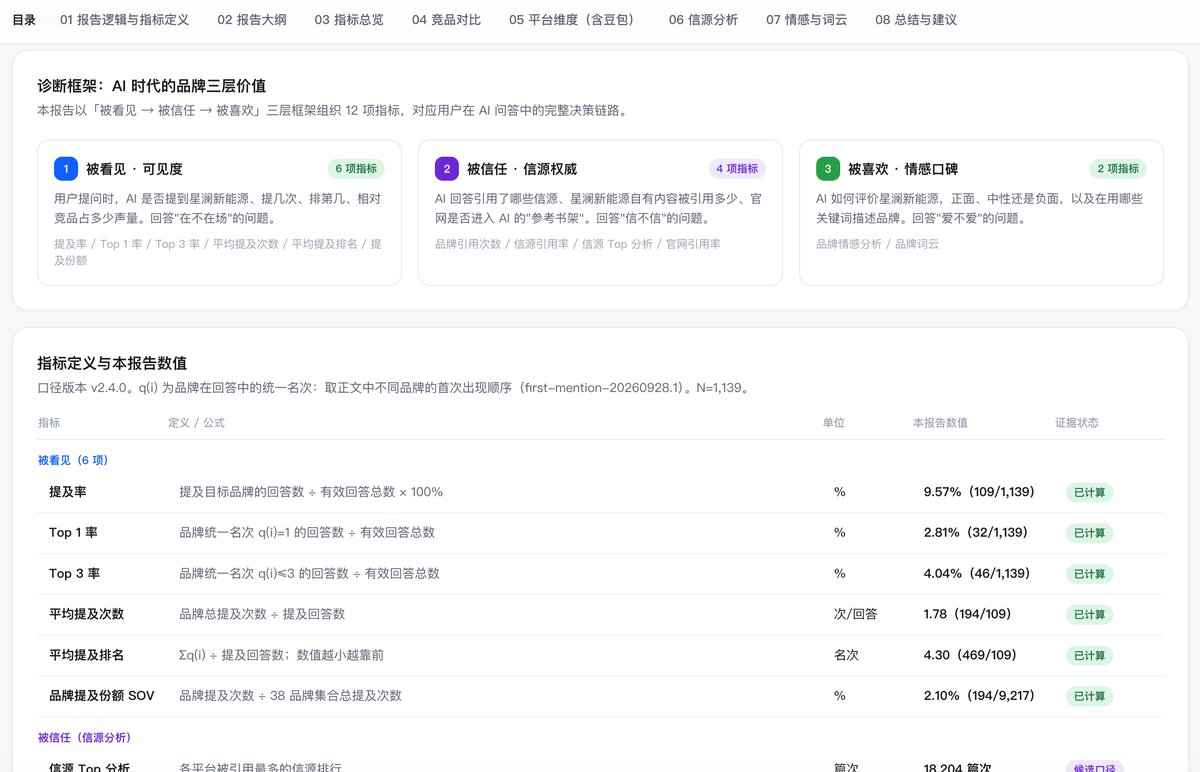Open the 目录 navigation item
Viewport: 1200px width, 772px height.
tap(24, 19)
